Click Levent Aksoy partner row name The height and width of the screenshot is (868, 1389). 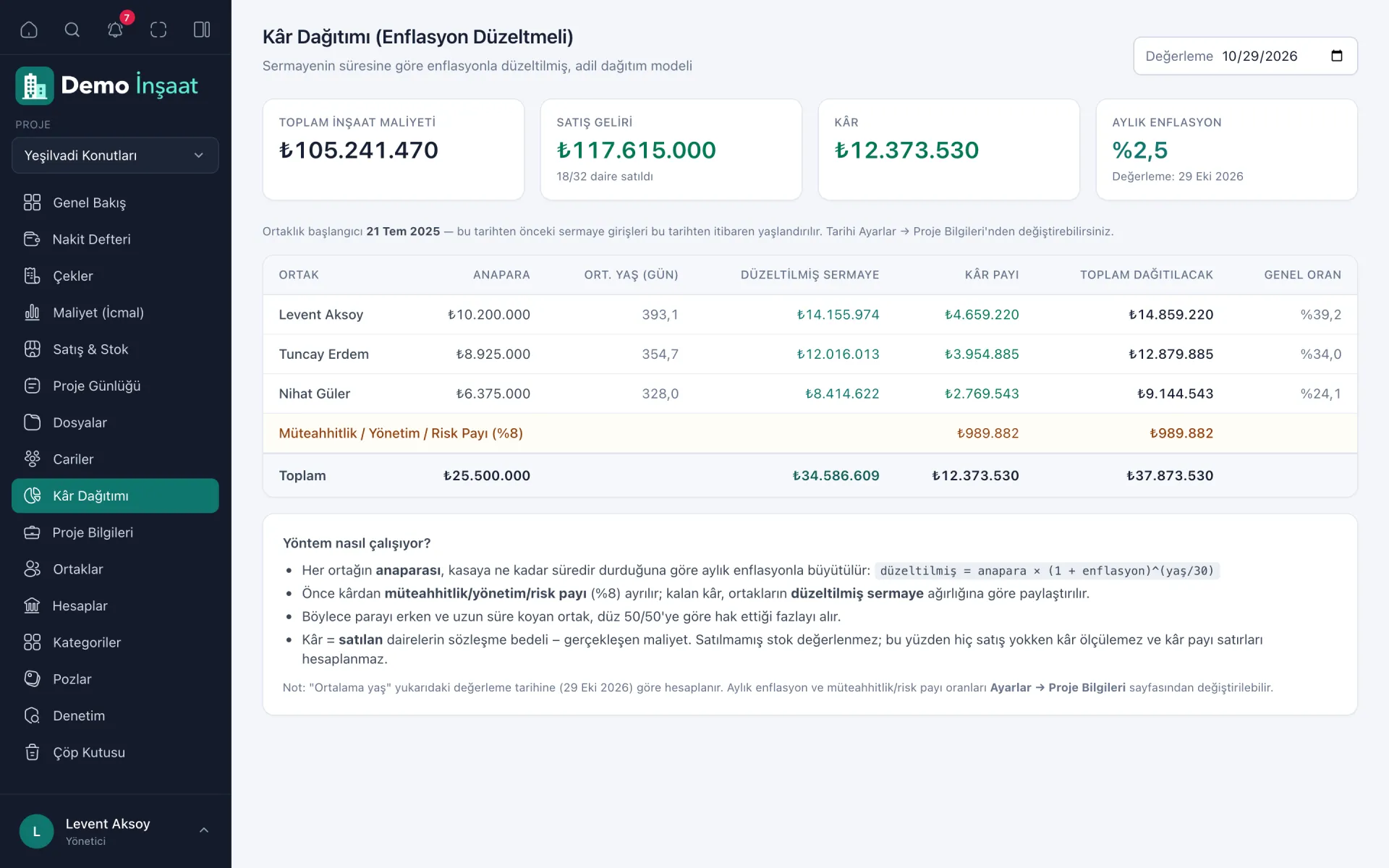(321, 315)
